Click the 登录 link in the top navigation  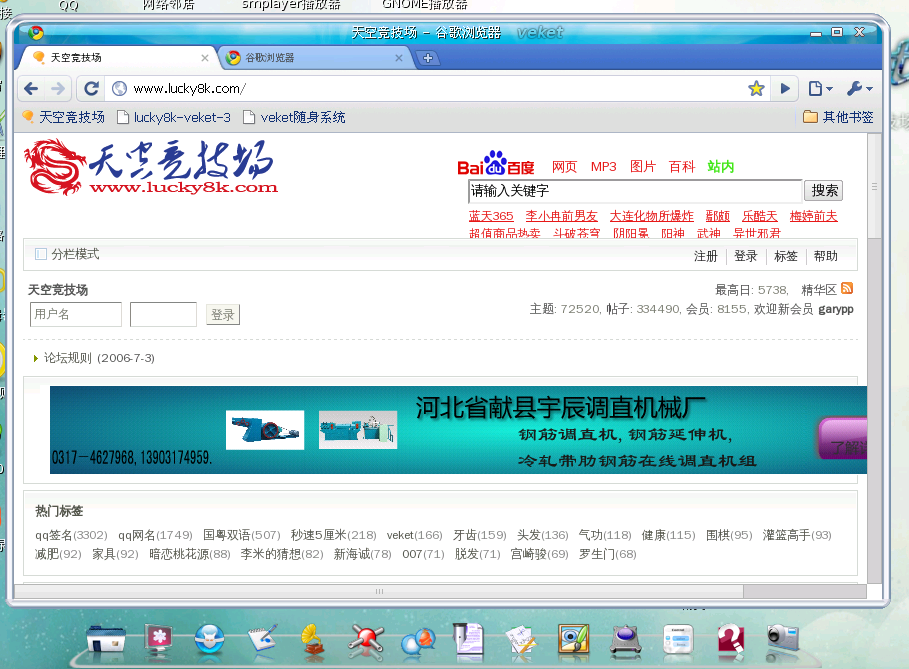(746, 256)
